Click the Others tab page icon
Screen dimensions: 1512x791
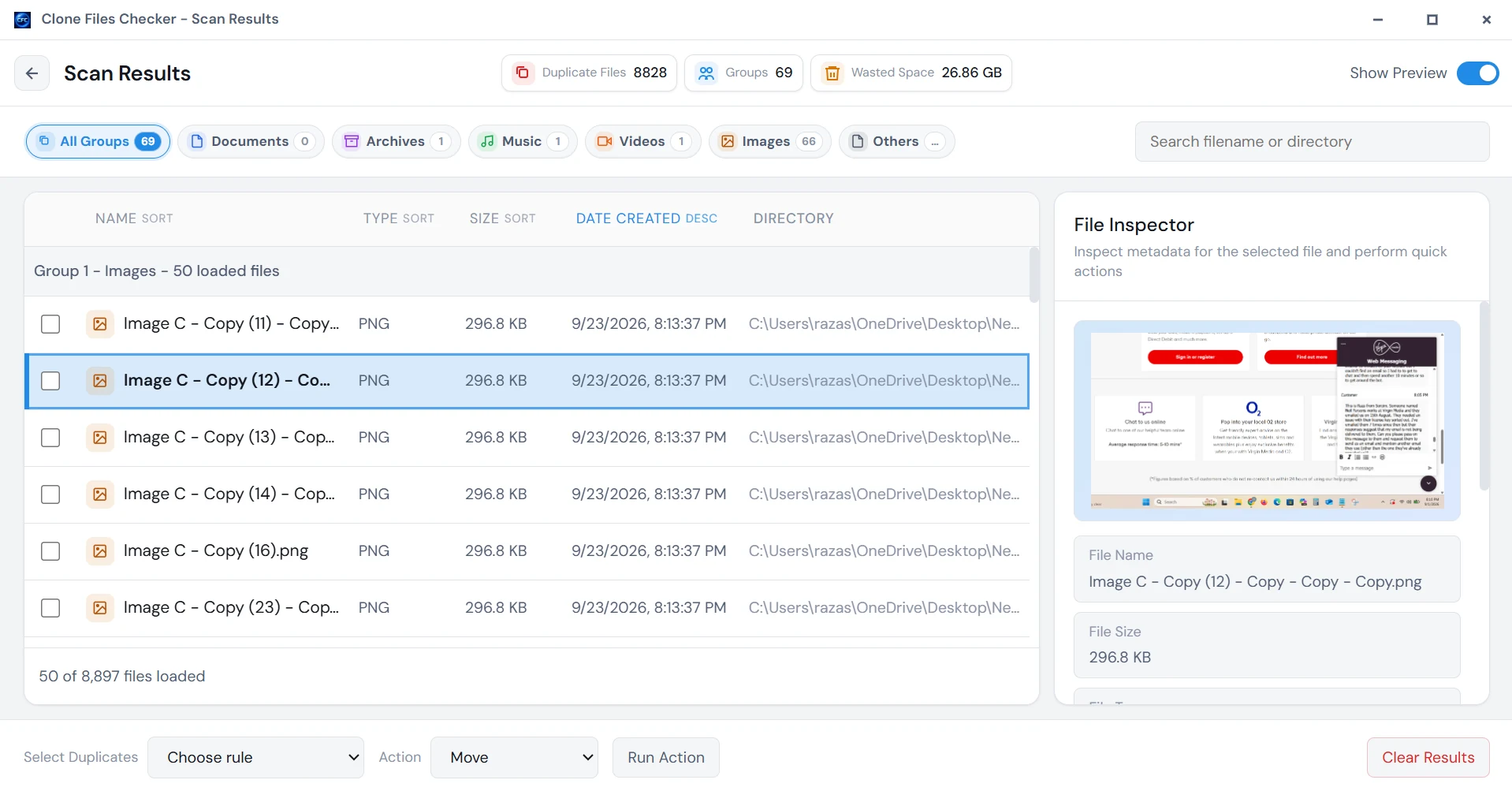(x=858, y=141)
